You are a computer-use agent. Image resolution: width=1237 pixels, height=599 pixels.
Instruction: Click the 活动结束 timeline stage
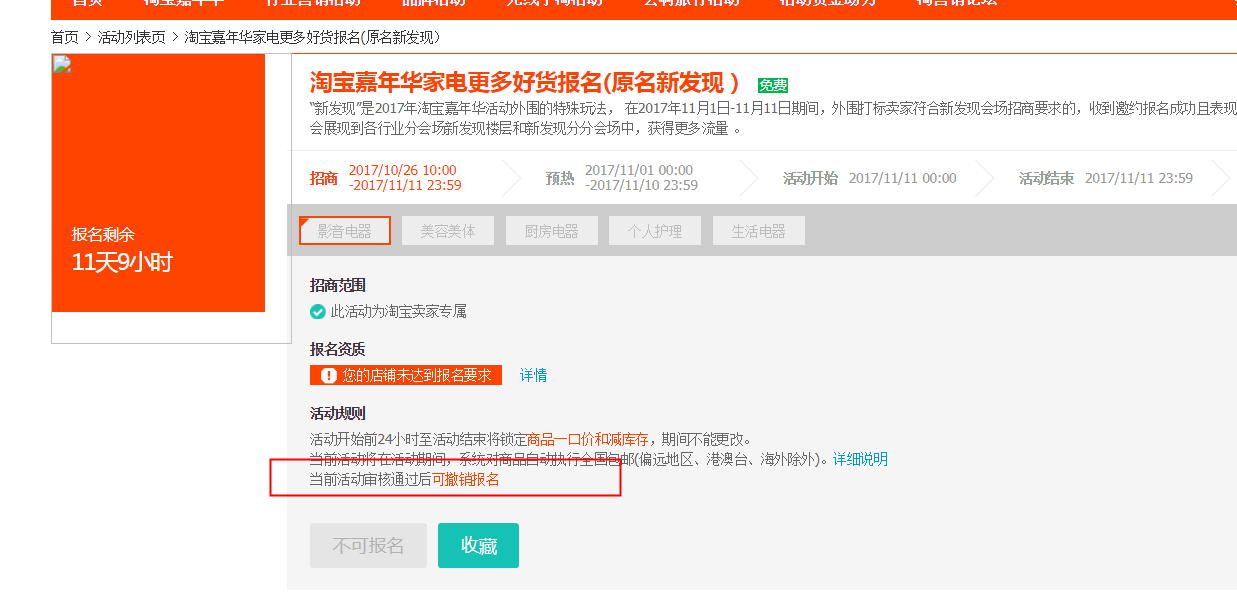1046,178
